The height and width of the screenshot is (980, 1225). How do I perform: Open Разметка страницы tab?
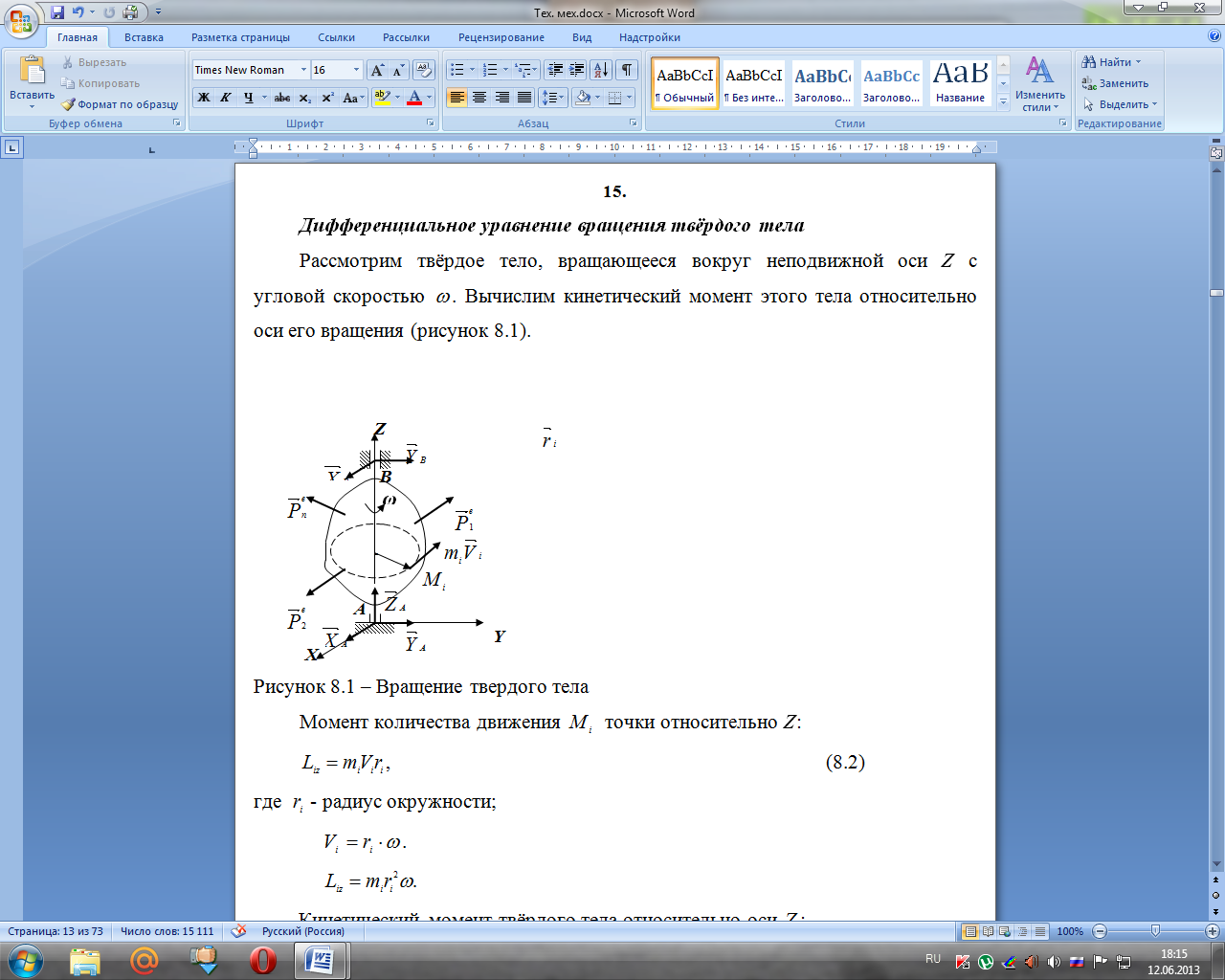coord(240,37)
